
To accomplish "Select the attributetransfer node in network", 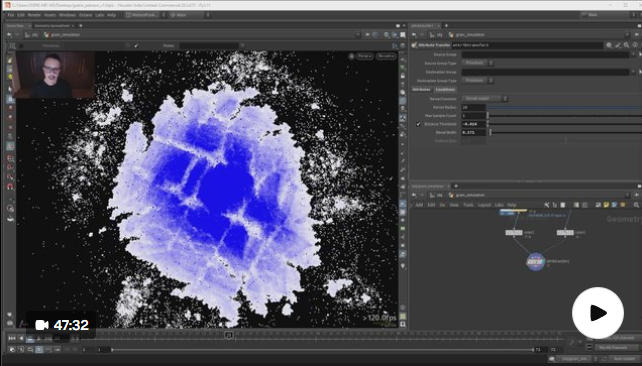I will pyautogui.click(x=536, y=261).
